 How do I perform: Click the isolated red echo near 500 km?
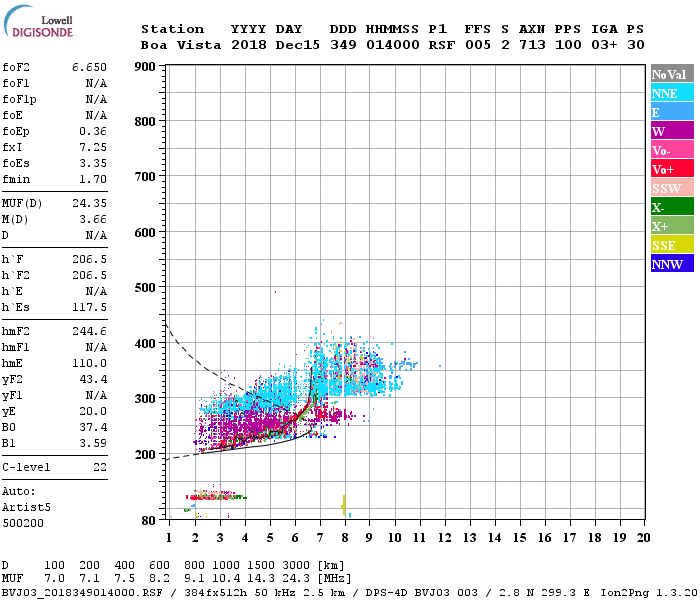275,292
